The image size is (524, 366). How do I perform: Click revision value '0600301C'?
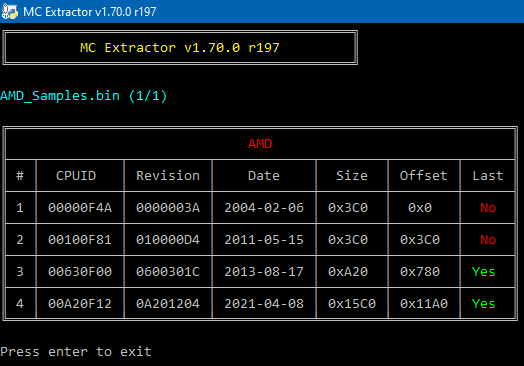168,271
